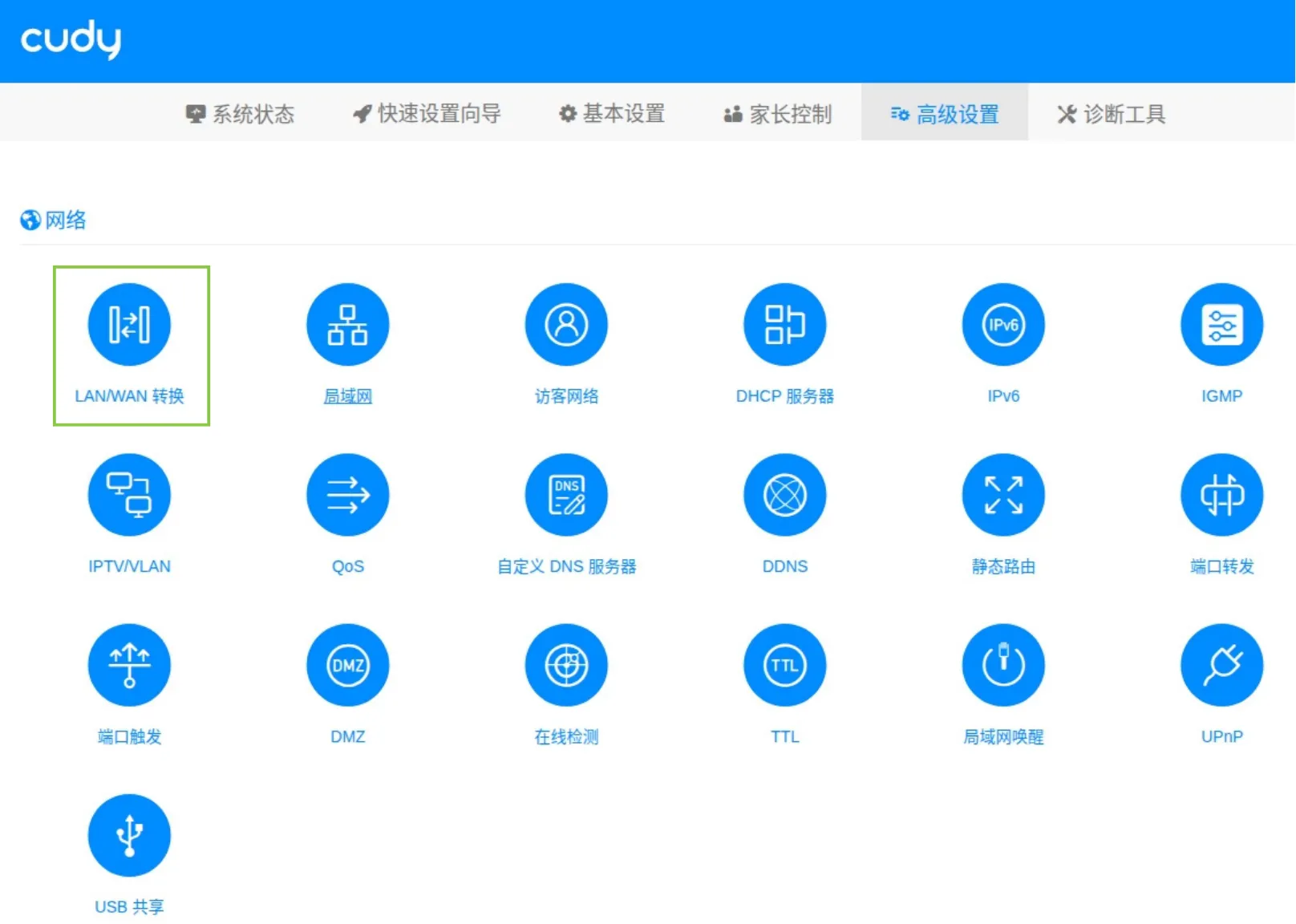Open the 基本设置 tab
The width and height of the screenshot is (1296, 924).
tap(613, 114)
